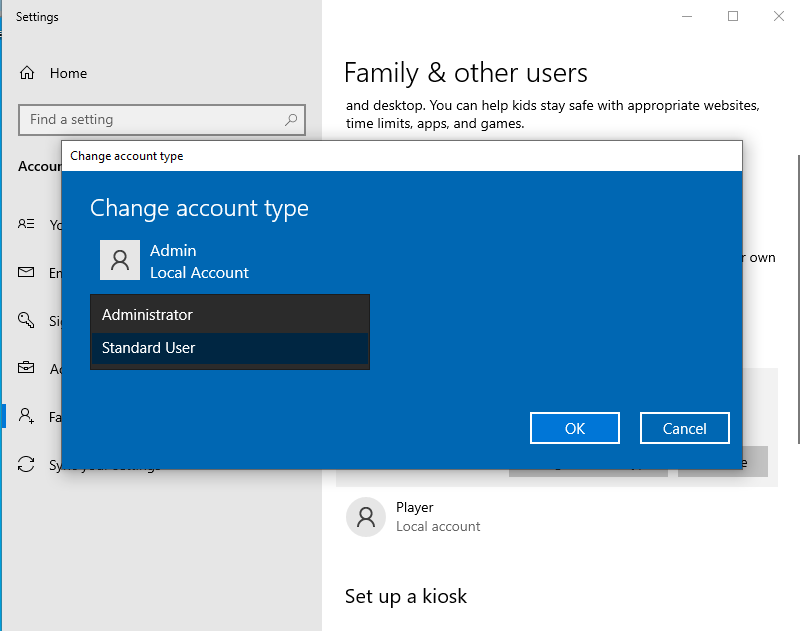Select the Family & other users icon
Viewport: 802px width, 631px height.
(27, 417)
